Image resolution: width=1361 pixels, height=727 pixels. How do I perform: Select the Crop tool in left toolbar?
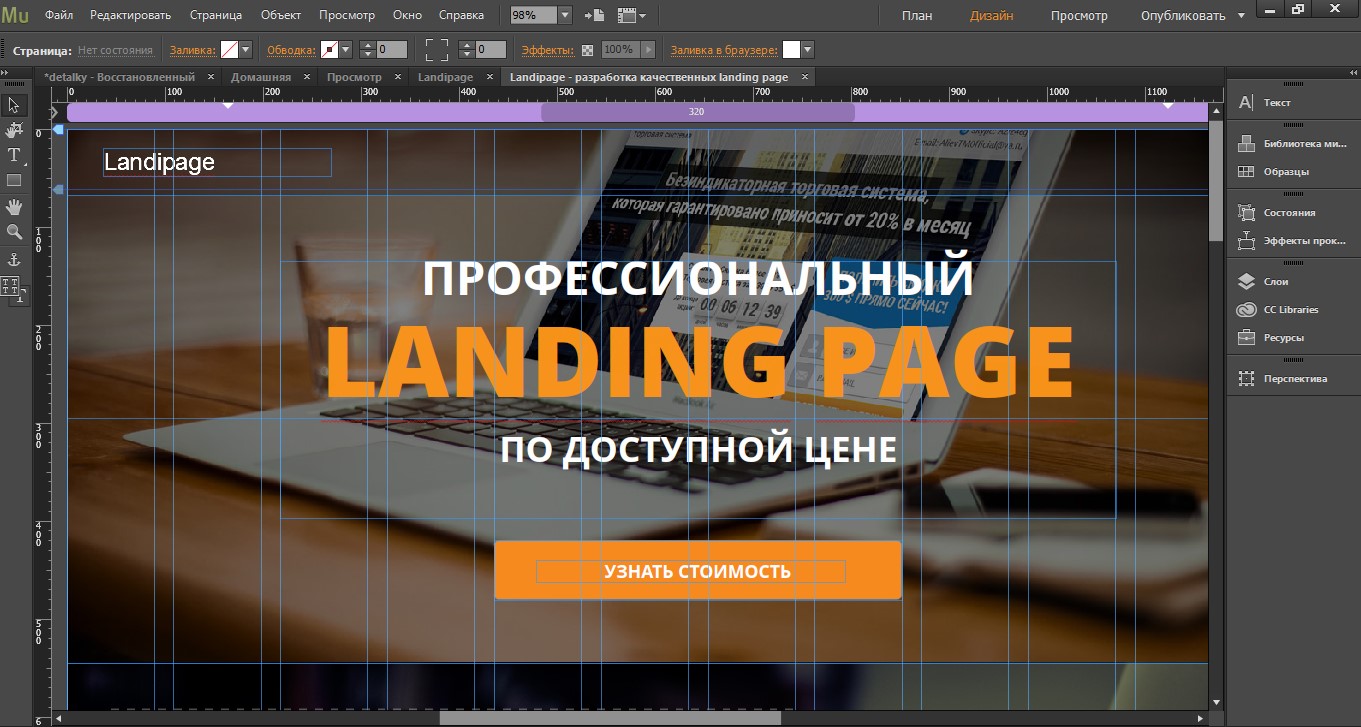[x=14, y=130]
